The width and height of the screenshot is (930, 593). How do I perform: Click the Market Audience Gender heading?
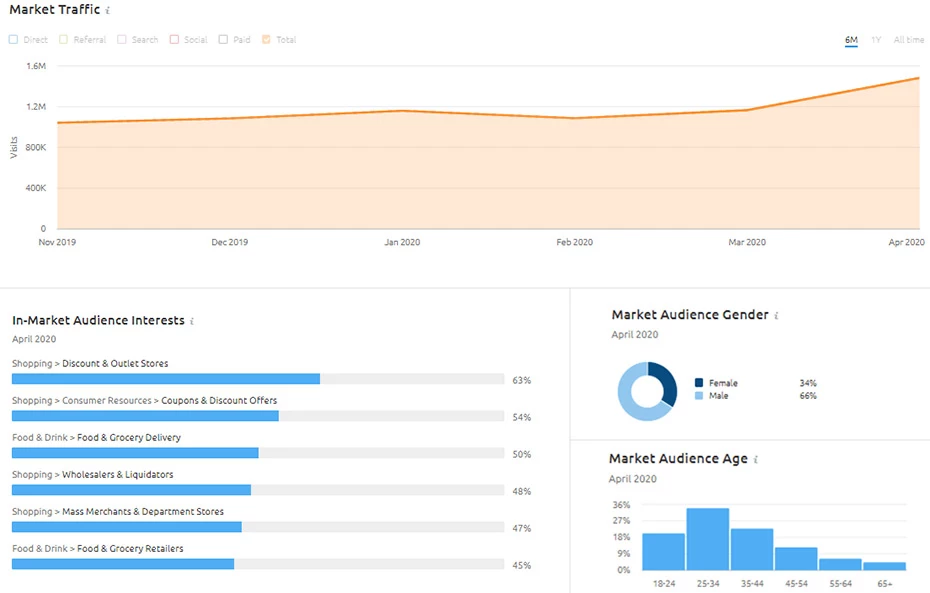(x=690, y=315)
